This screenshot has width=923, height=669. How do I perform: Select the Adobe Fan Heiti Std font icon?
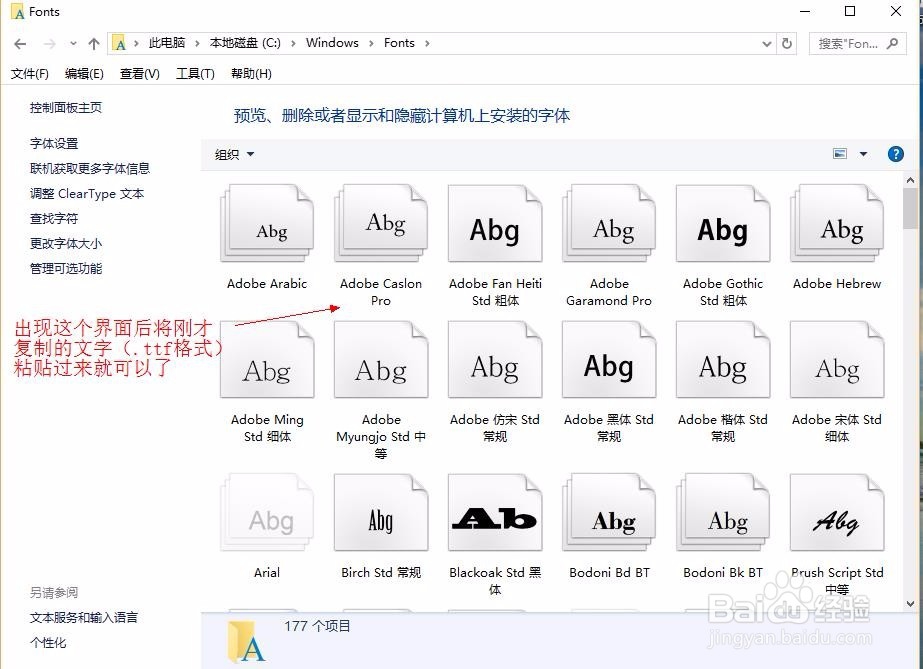tap(495, 223)
